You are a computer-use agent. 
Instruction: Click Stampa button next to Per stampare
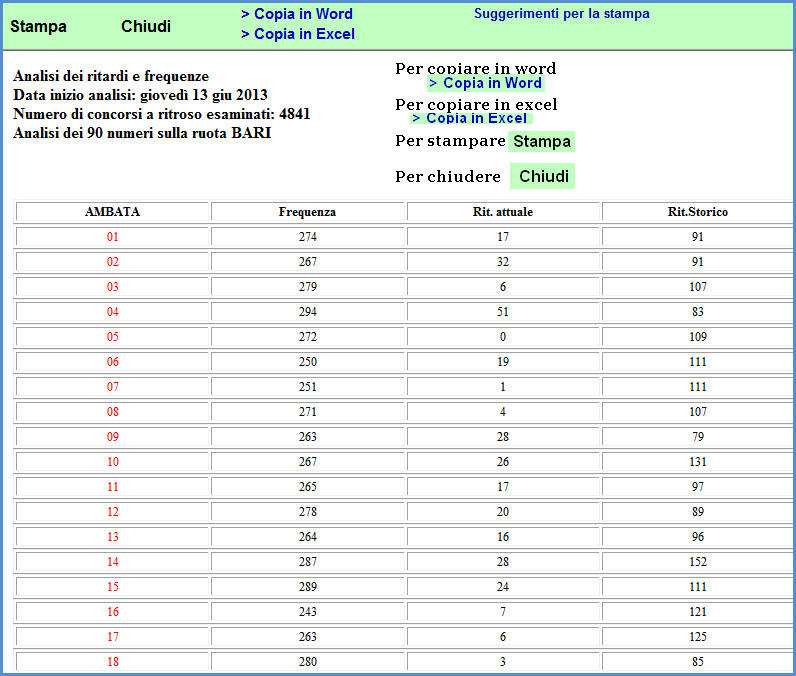(x=542, y=141)
